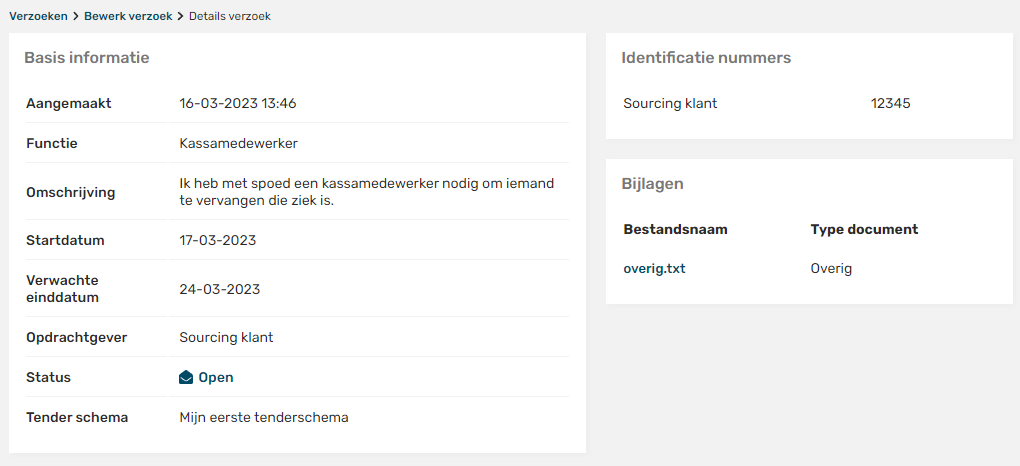Go to Bewerk verzoek breadcrumb

click(x=128, y=16)
